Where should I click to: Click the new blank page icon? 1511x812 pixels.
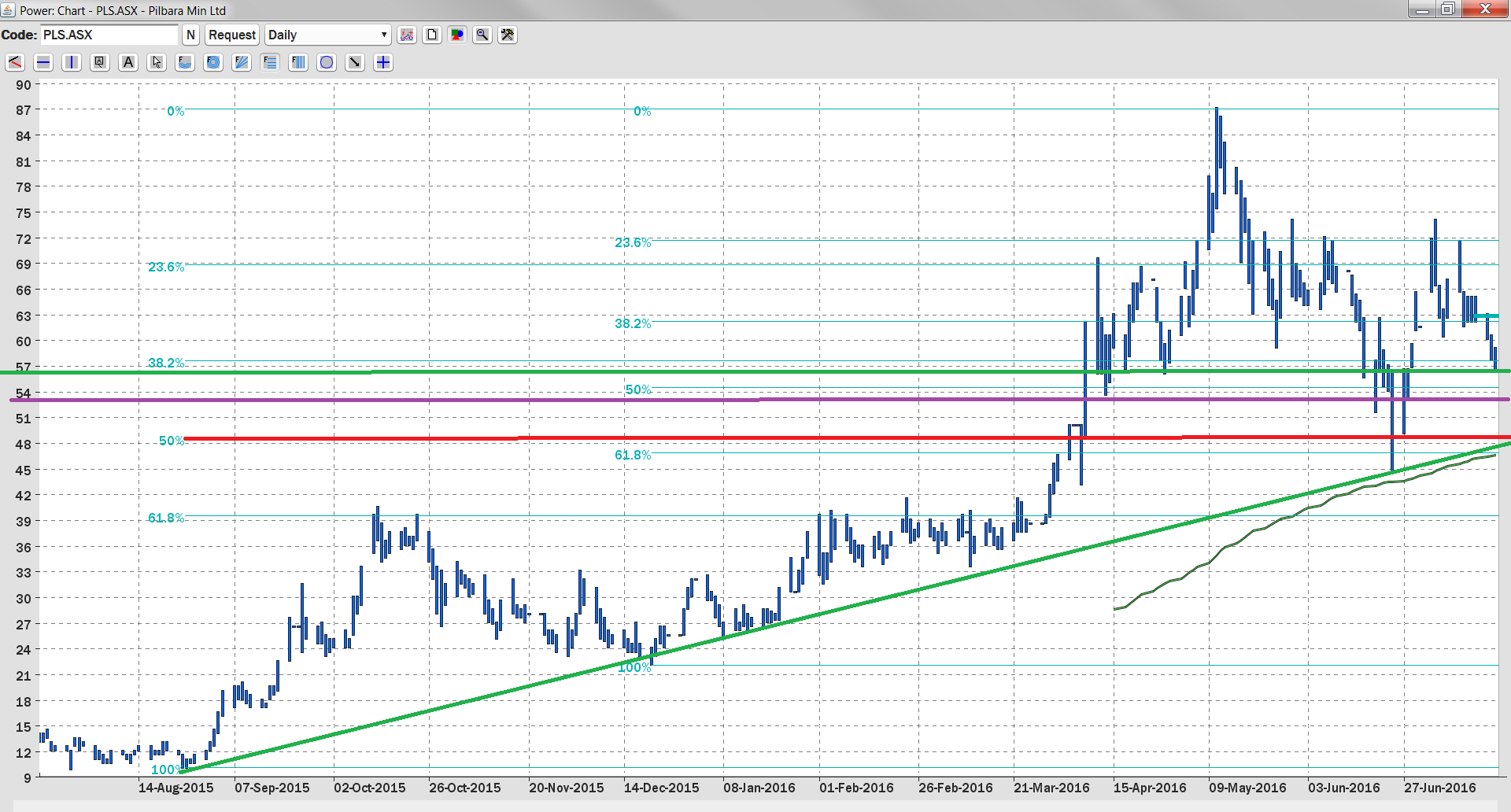[432, 35]
